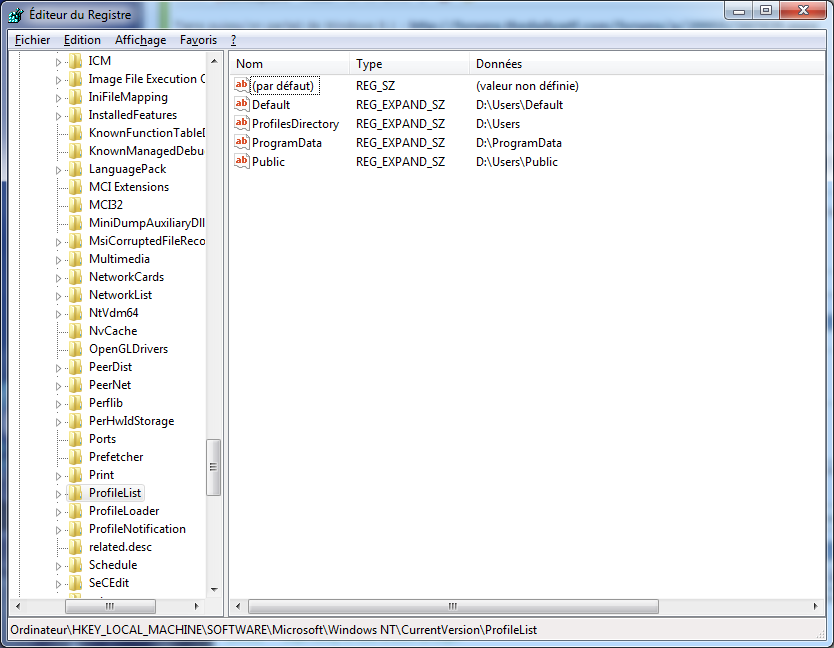Expand the PeerNet tree node
This screenshot has height=648, width=834.
[58, 385]
